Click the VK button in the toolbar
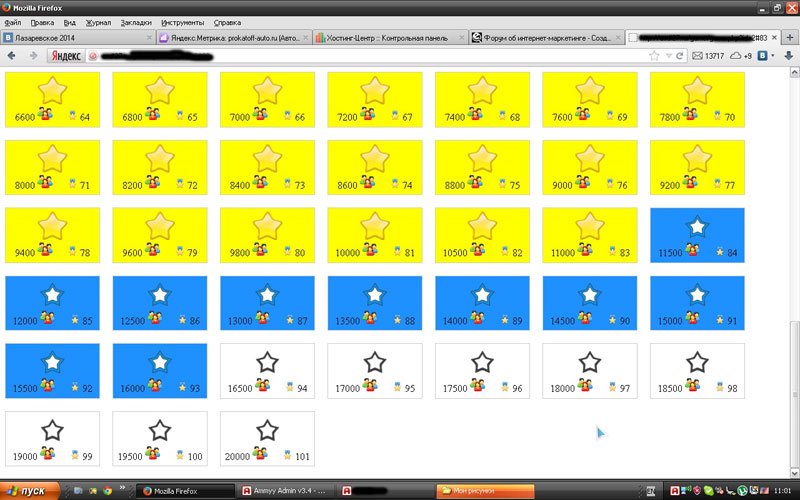Screen dimensions: 800x500 [x=762, y=56]
